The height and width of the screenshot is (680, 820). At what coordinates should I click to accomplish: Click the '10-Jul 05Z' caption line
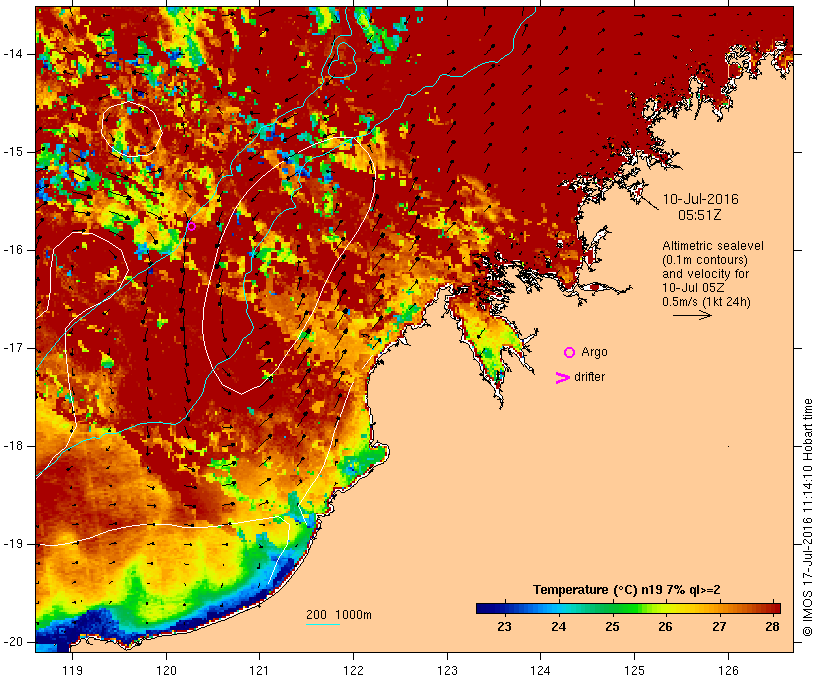tap(691, 288)
